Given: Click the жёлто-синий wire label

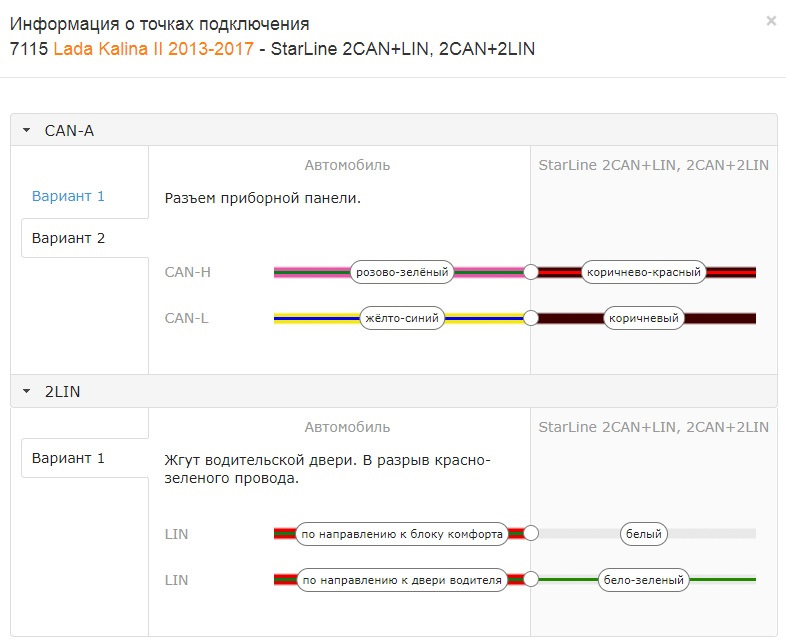Looking at the screenshot, I should point(402,318).
